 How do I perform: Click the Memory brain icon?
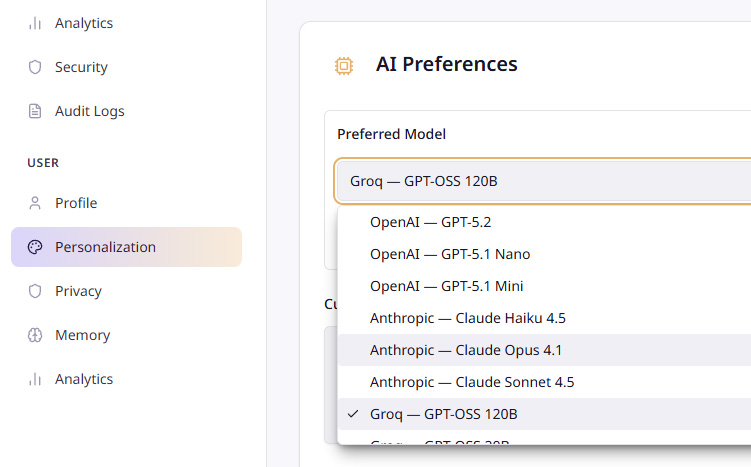pos(35,335)
